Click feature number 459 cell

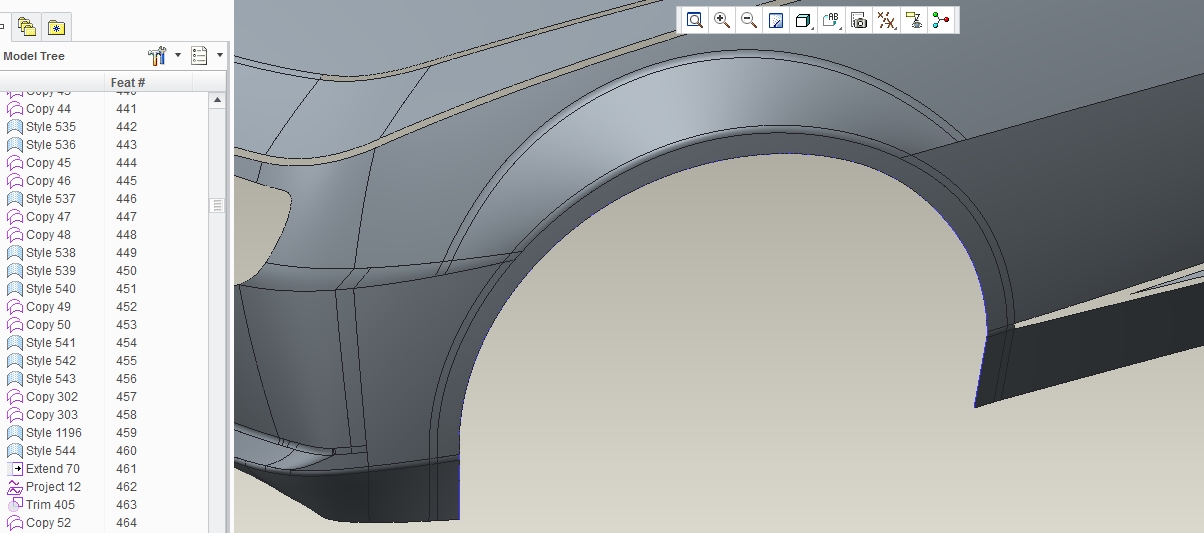[126, 433]
